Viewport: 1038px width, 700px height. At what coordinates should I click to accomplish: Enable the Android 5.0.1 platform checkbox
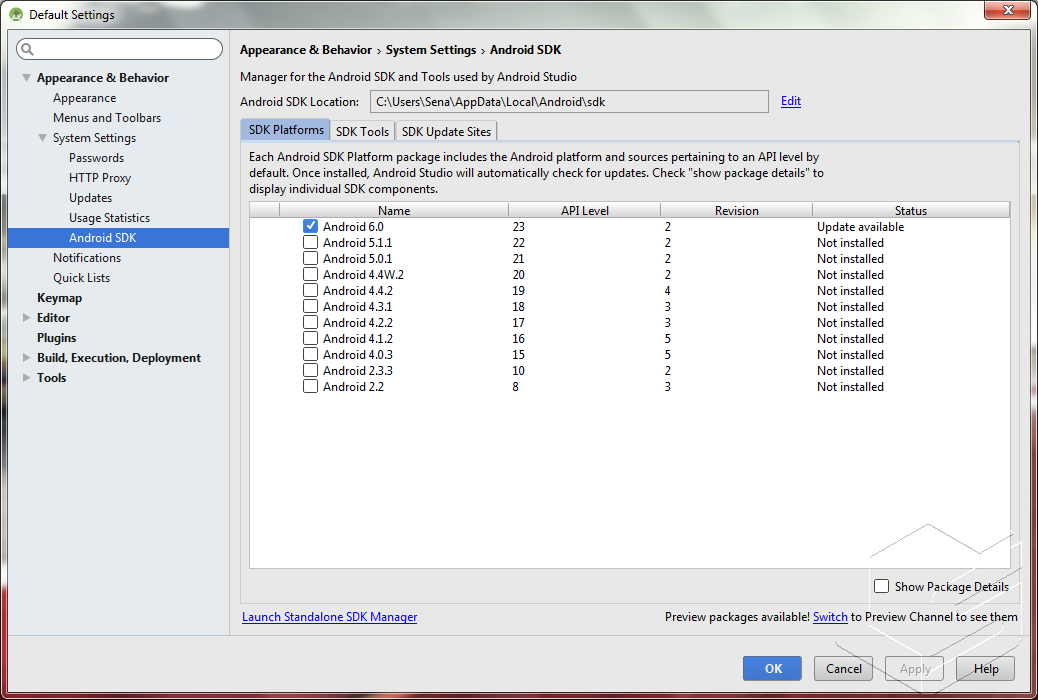coord(310,258)
